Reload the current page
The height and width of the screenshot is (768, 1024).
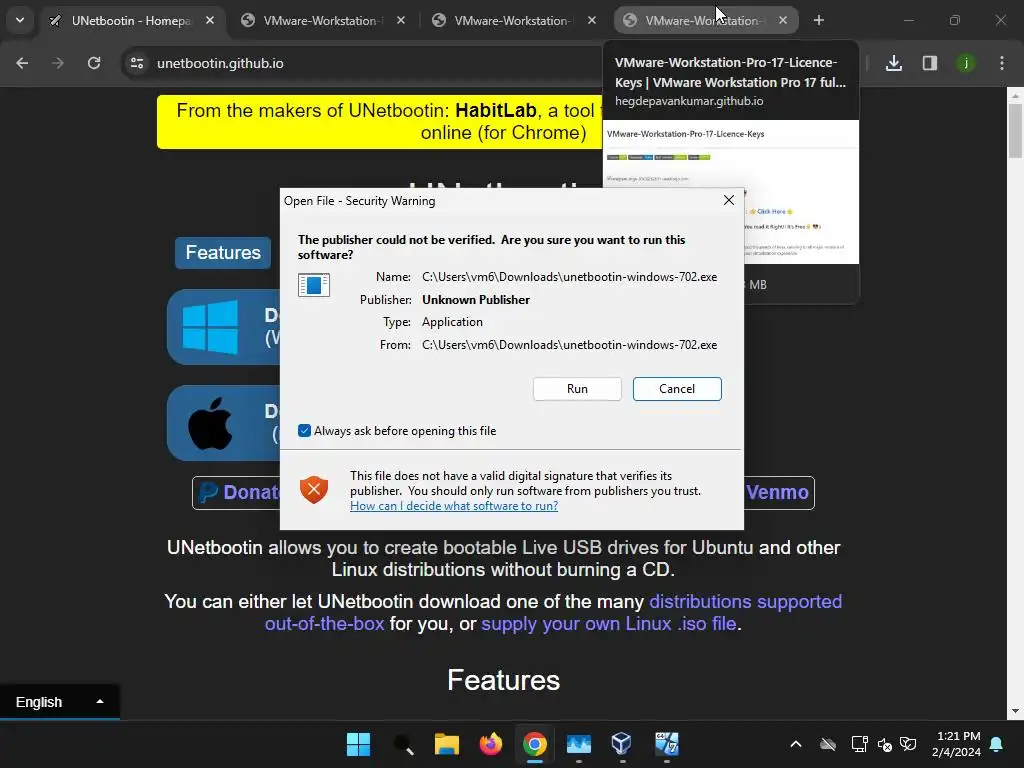point(94,63)
